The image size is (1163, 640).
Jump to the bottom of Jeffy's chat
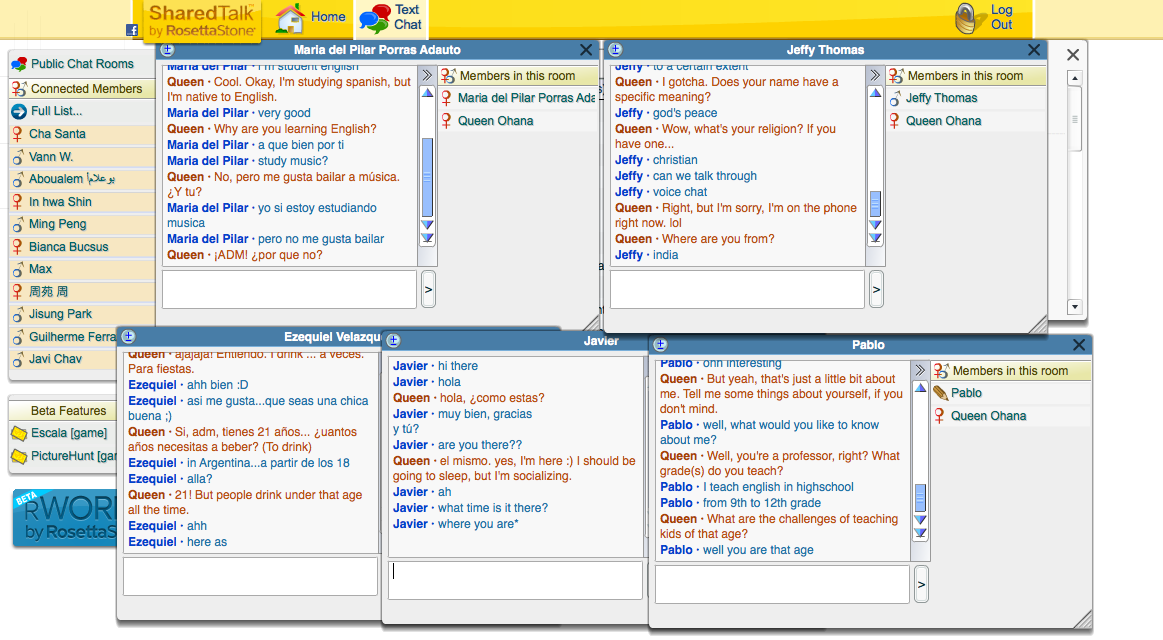[x=875, y=238]
